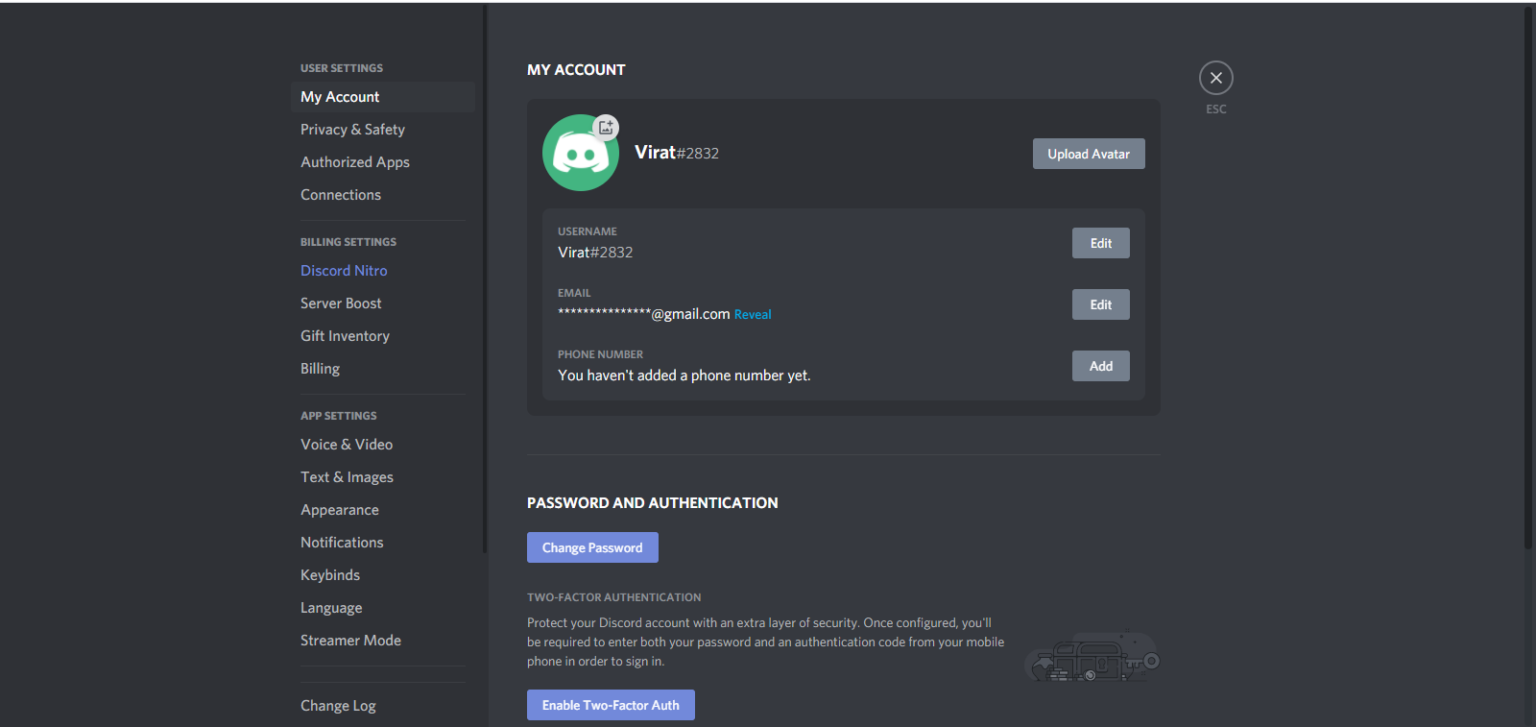Open Server Boost settings
Image resolution: width=1536 pixels, height=727 pixels.
(340, 303)
